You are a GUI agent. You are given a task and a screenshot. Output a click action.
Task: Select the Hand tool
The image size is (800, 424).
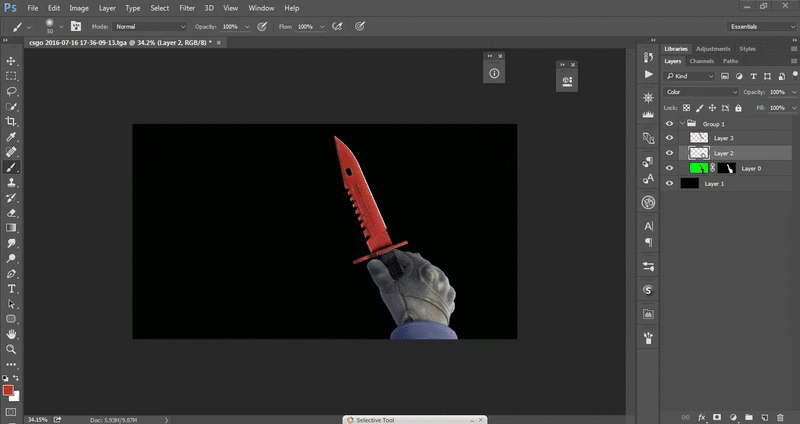(x=11, y=334)
